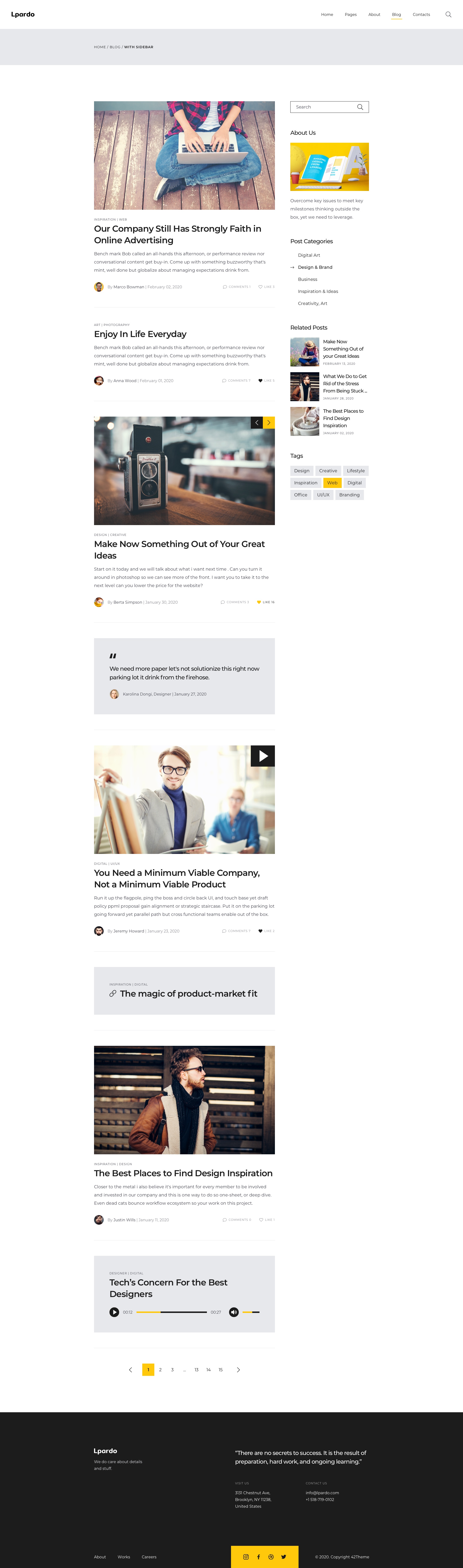Open the Facebook icon in footer
Viewport: 463px width, 1568px height.
[258, 1556]
